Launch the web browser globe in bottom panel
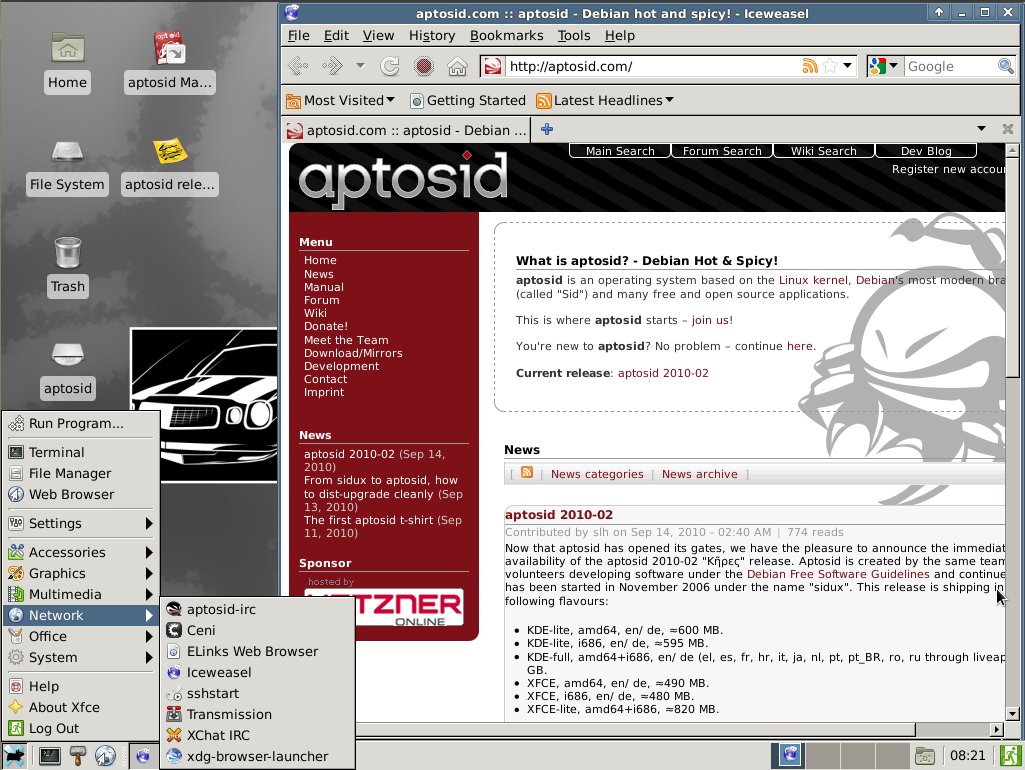The height and width of the screenshot is (770, 1025). point(105,756)
